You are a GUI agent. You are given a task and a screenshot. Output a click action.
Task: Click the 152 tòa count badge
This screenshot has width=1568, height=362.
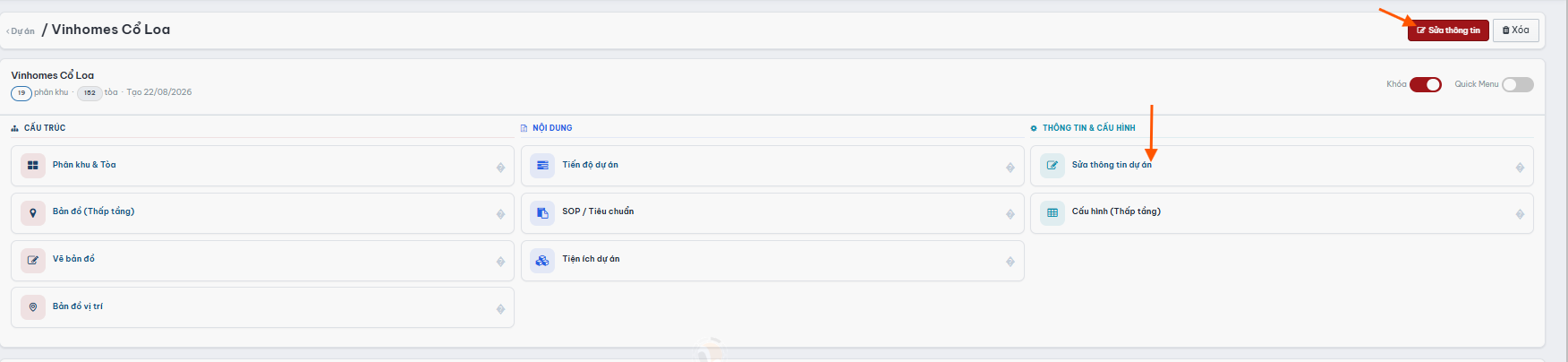tap(89, 93)
